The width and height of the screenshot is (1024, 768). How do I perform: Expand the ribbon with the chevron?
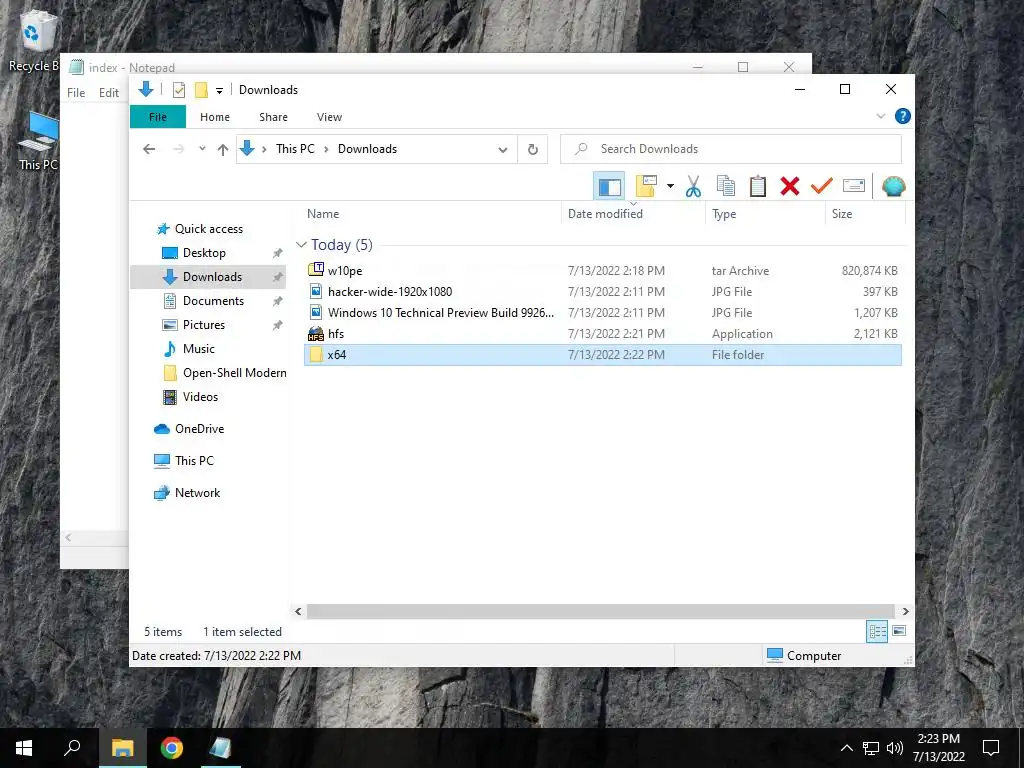880,116
